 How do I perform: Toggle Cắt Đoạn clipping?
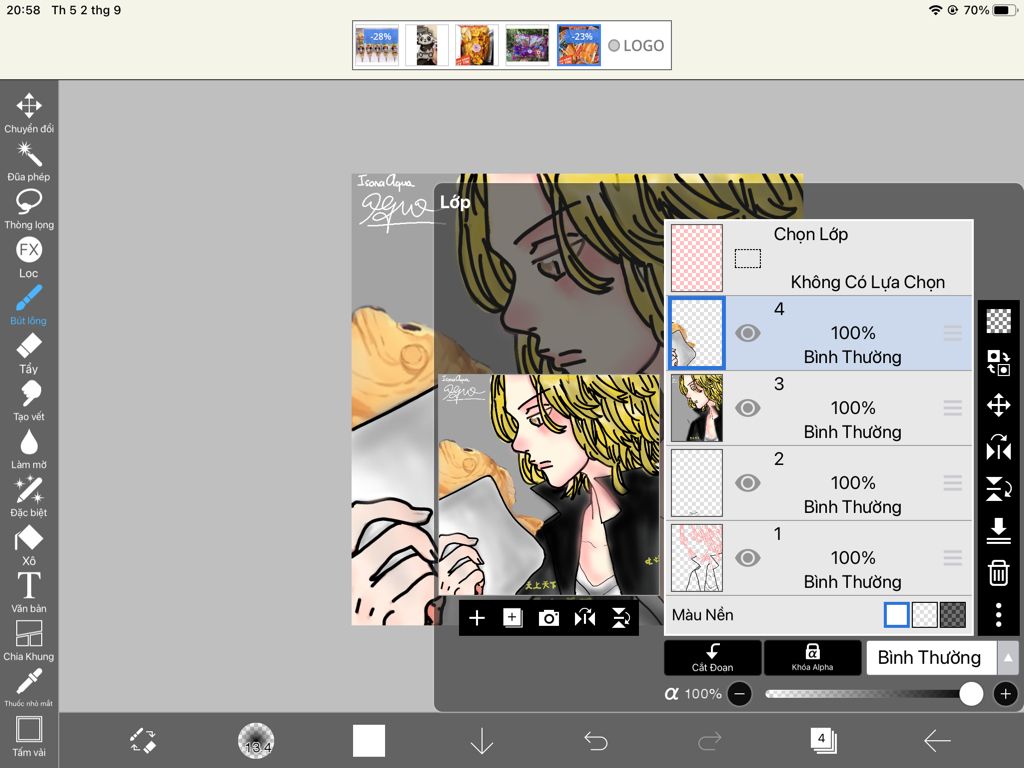pos(712,657)
